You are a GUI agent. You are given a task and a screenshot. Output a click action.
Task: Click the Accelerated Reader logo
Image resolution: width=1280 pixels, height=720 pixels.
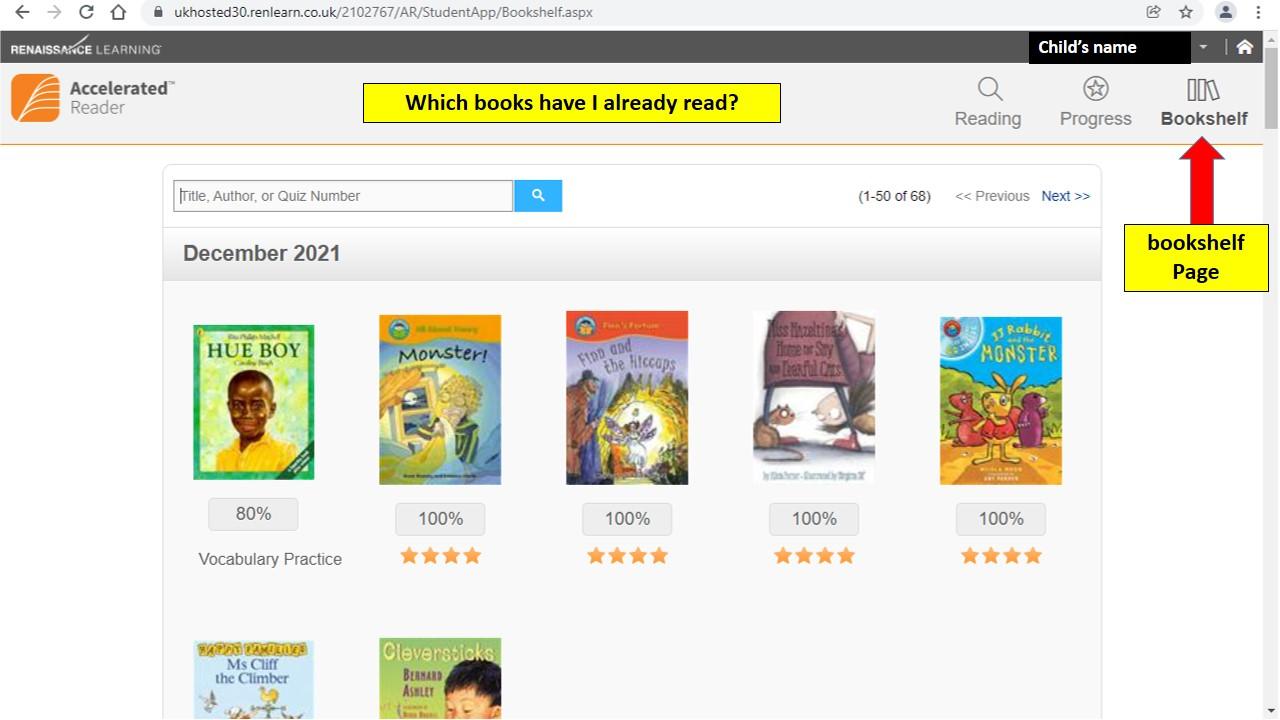tap(93, 98)
